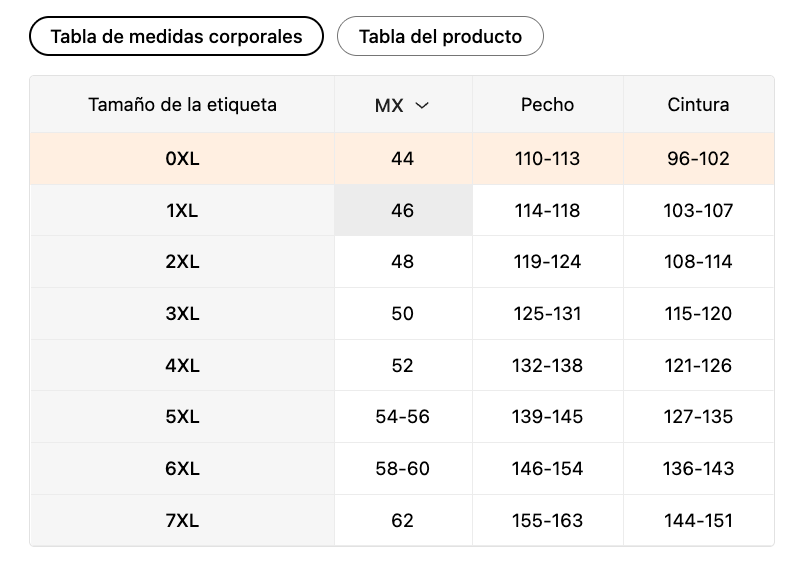Open the MX size region dropdown
Image resolution: width=788 pixels, height=566 pixels.
(402, 105)
